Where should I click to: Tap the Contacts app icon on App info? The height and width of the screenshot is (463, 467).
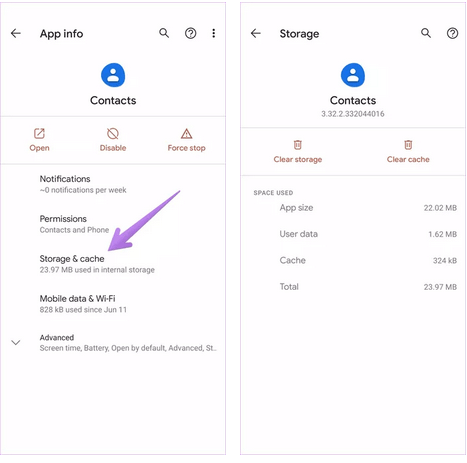113,75
